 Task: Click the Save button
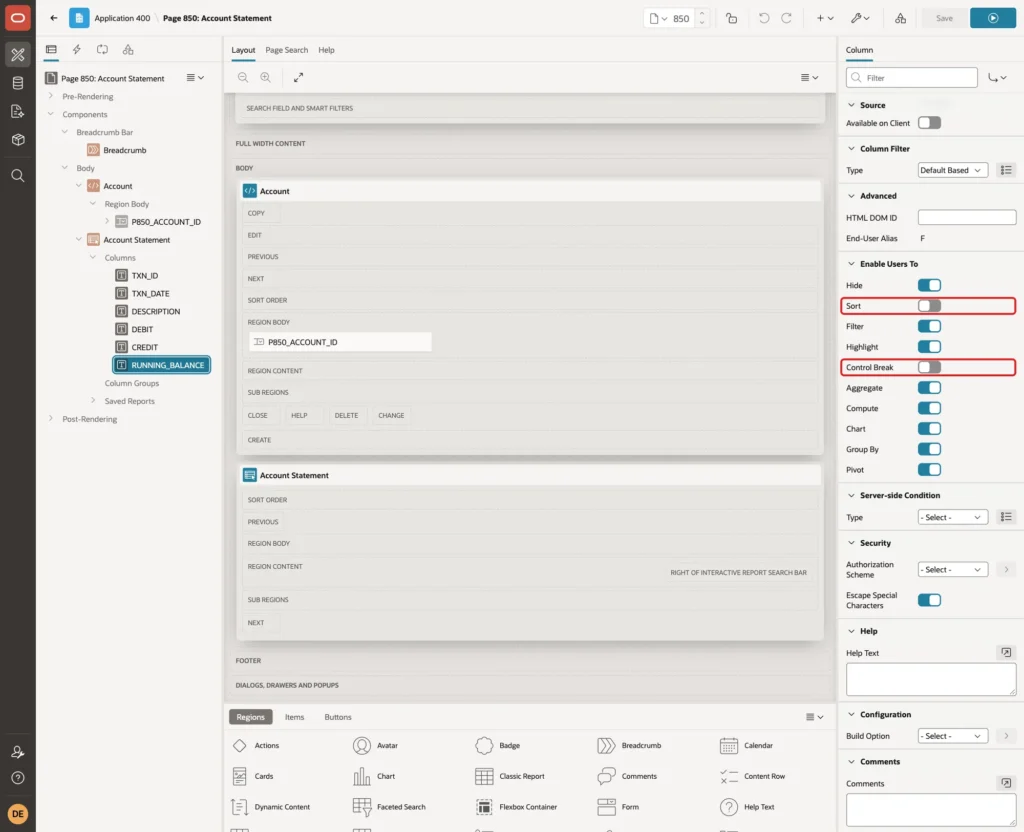(944, 18)
